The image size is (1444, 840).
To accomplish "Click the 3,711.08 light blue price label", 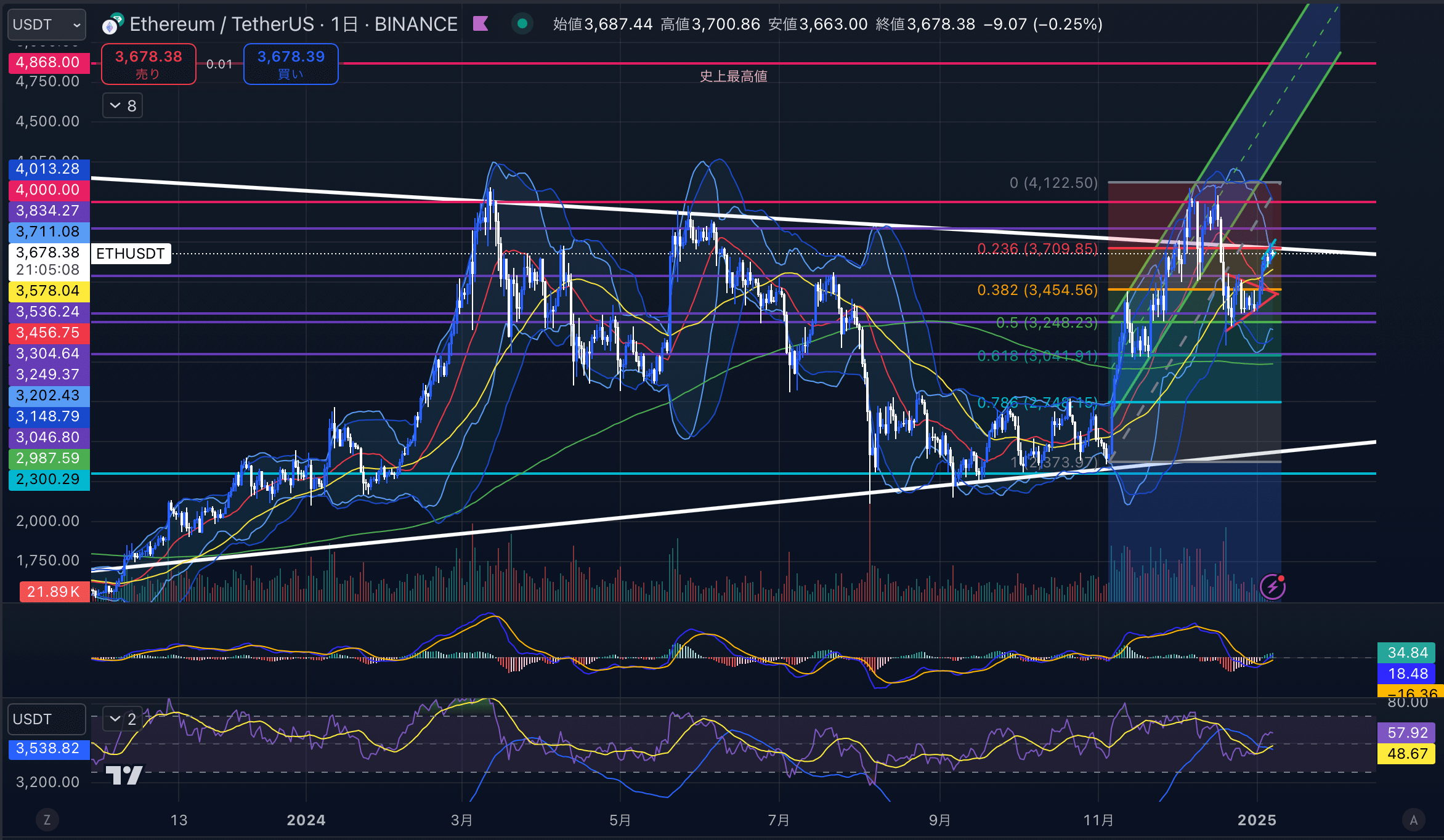I will tap(48, 232).
